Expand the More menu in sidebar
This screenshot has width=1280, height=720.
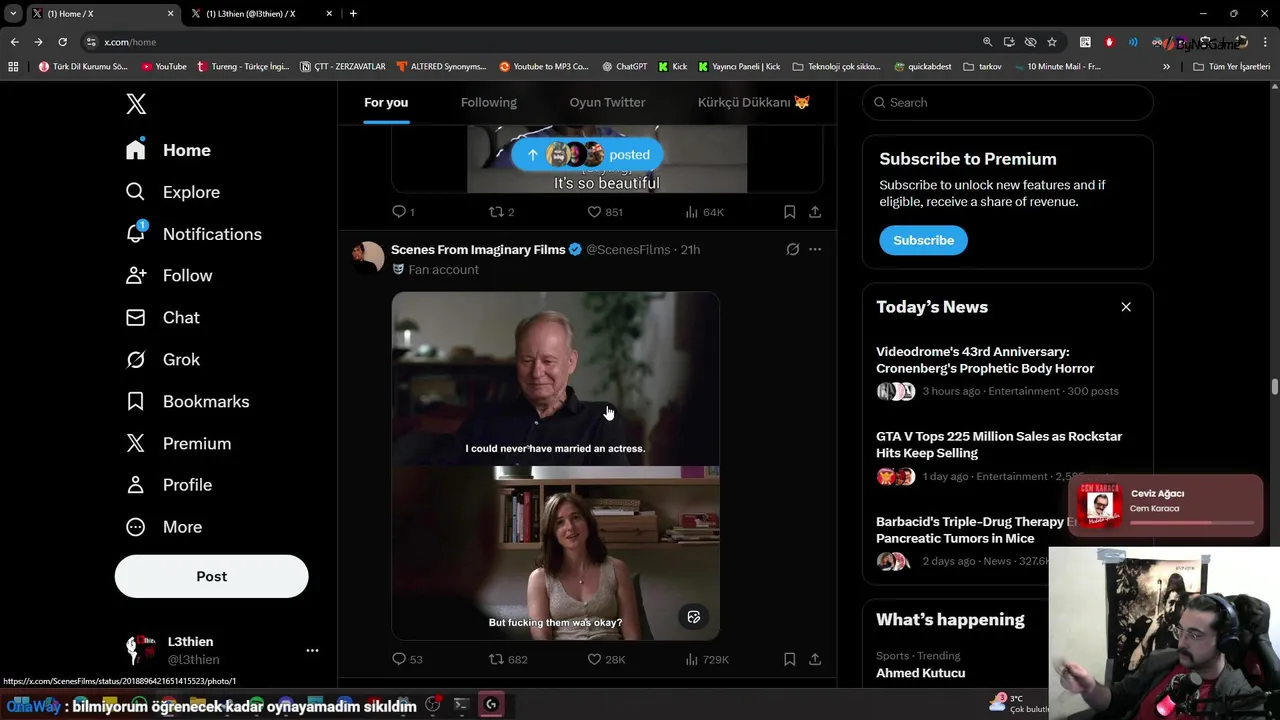tap(163, 527)
